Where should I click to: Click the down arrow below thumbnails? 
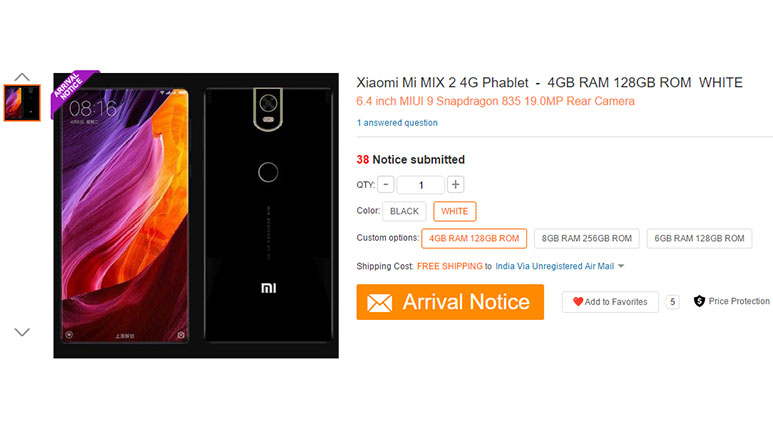coord(22,332)
